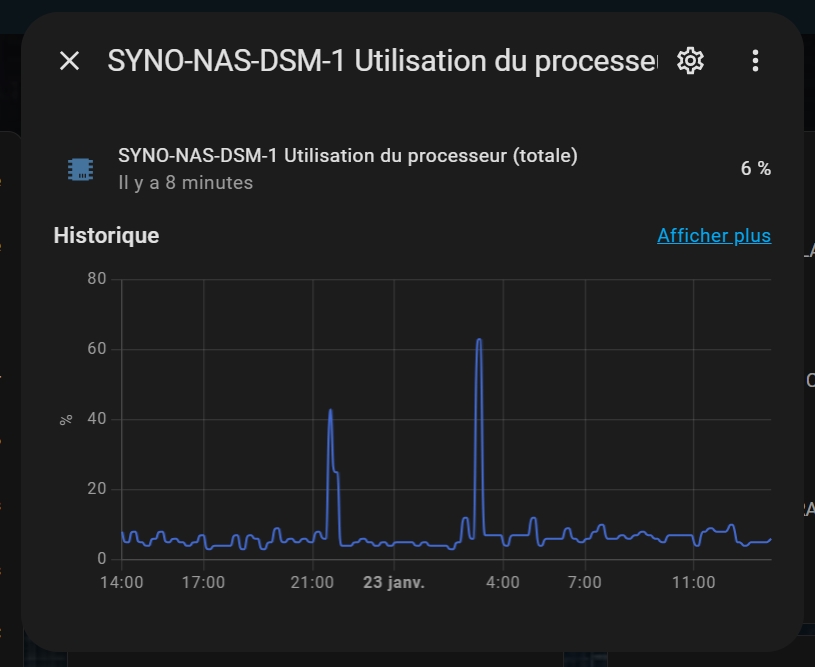Click the highest chart peak above 60%
The image size is (815, 667).
[x=479, y=341]
